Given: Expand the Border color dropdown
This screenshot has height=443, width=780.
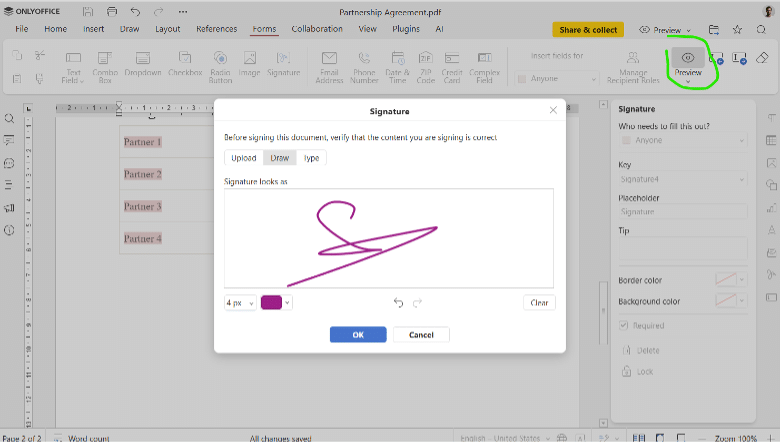Looking at the screenshot, I should coord(742,279).
